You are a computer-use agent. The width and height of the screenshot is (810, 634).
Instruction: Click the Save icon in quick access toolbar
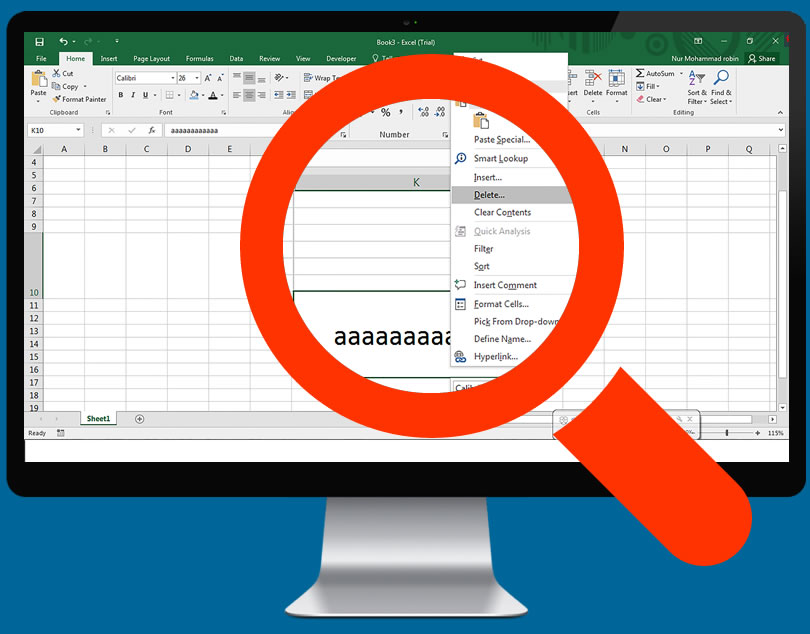pos(39,42)
